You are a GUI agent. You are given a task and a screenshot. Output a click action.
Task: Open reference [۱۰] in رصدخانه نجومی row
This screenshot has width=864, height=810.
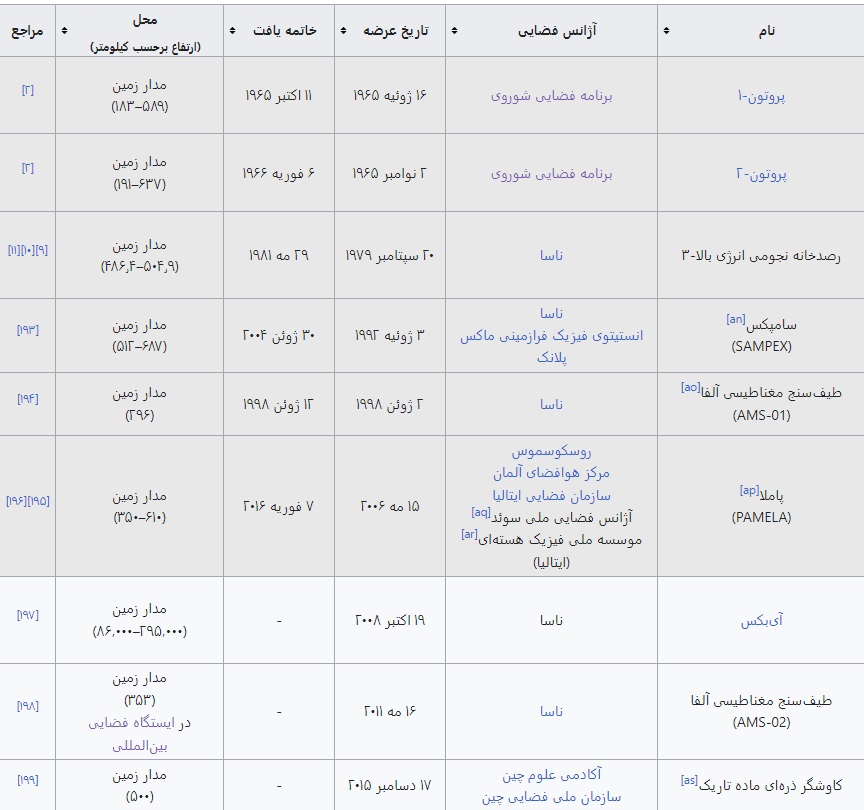coord(28,250)
